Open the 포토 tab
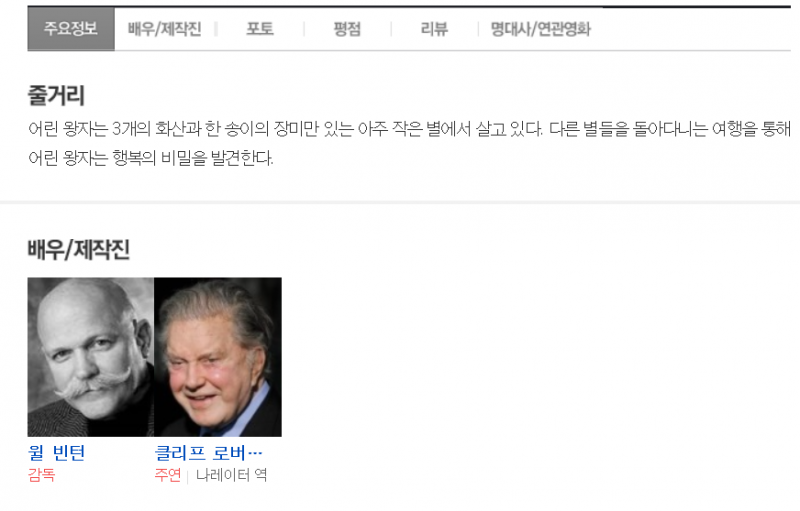Viewport: 800px width, 511px height. click(x=260, y=29)
